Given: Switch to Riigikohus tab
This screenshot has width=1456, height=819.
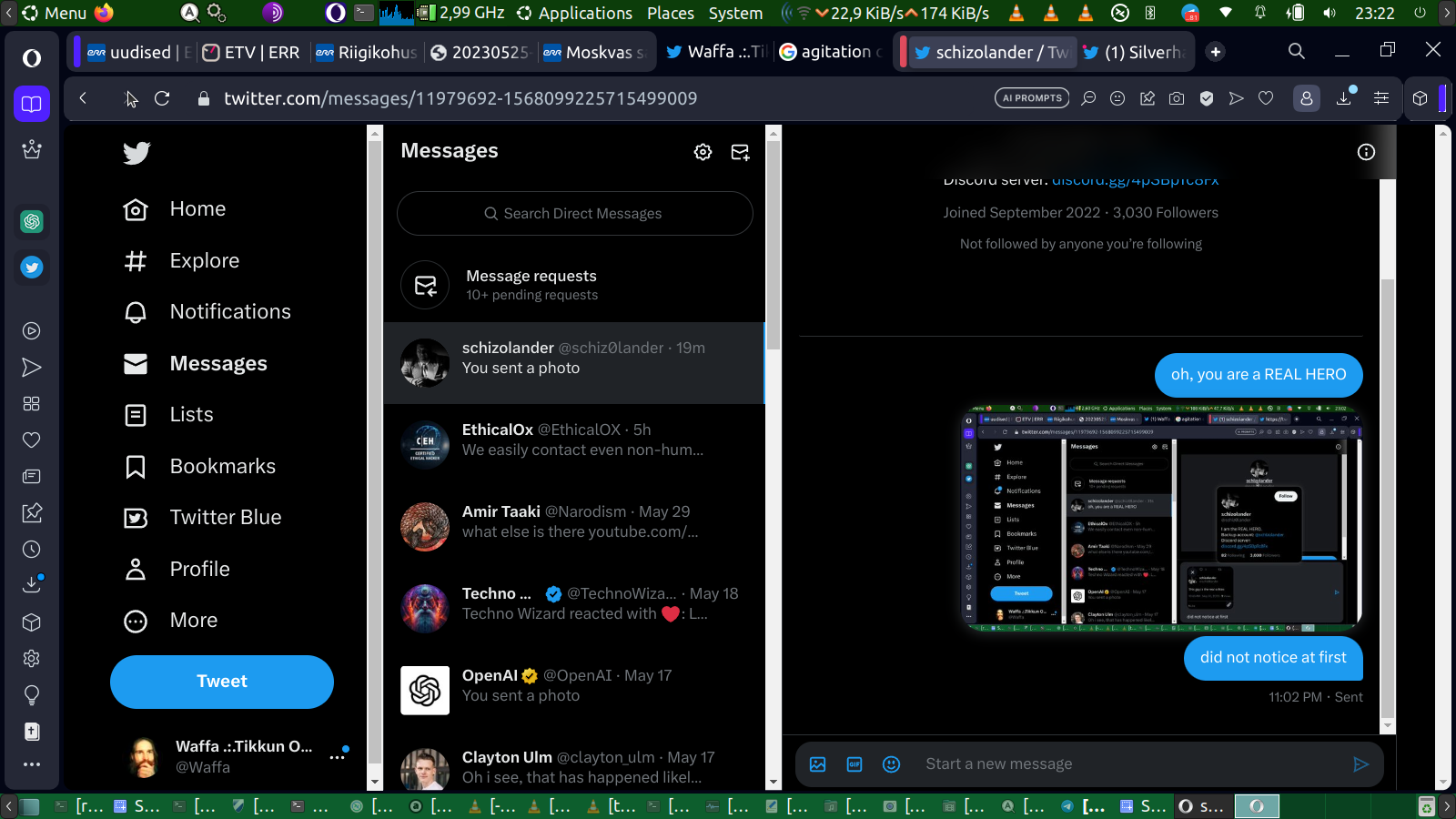Looking at the screenshot, I should click(x=367, y=52).
